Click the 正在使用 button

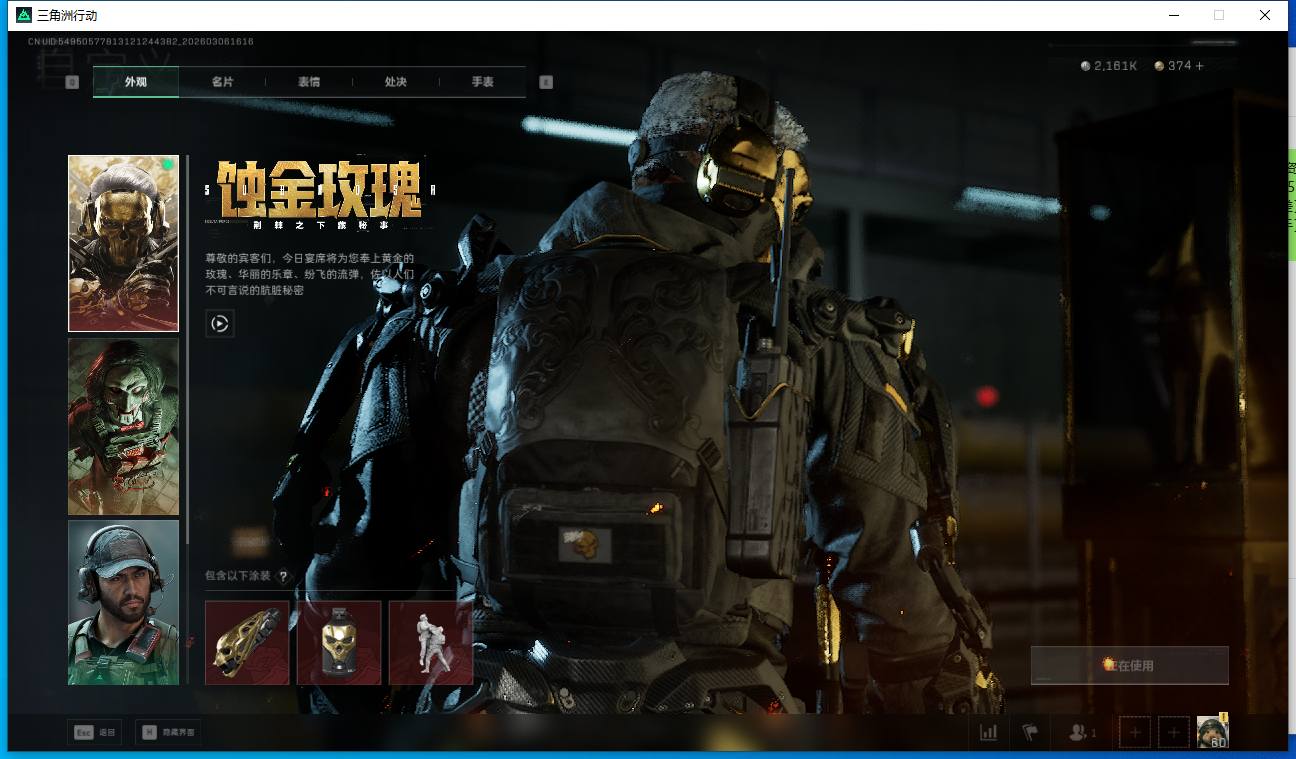coord(1129,665)
